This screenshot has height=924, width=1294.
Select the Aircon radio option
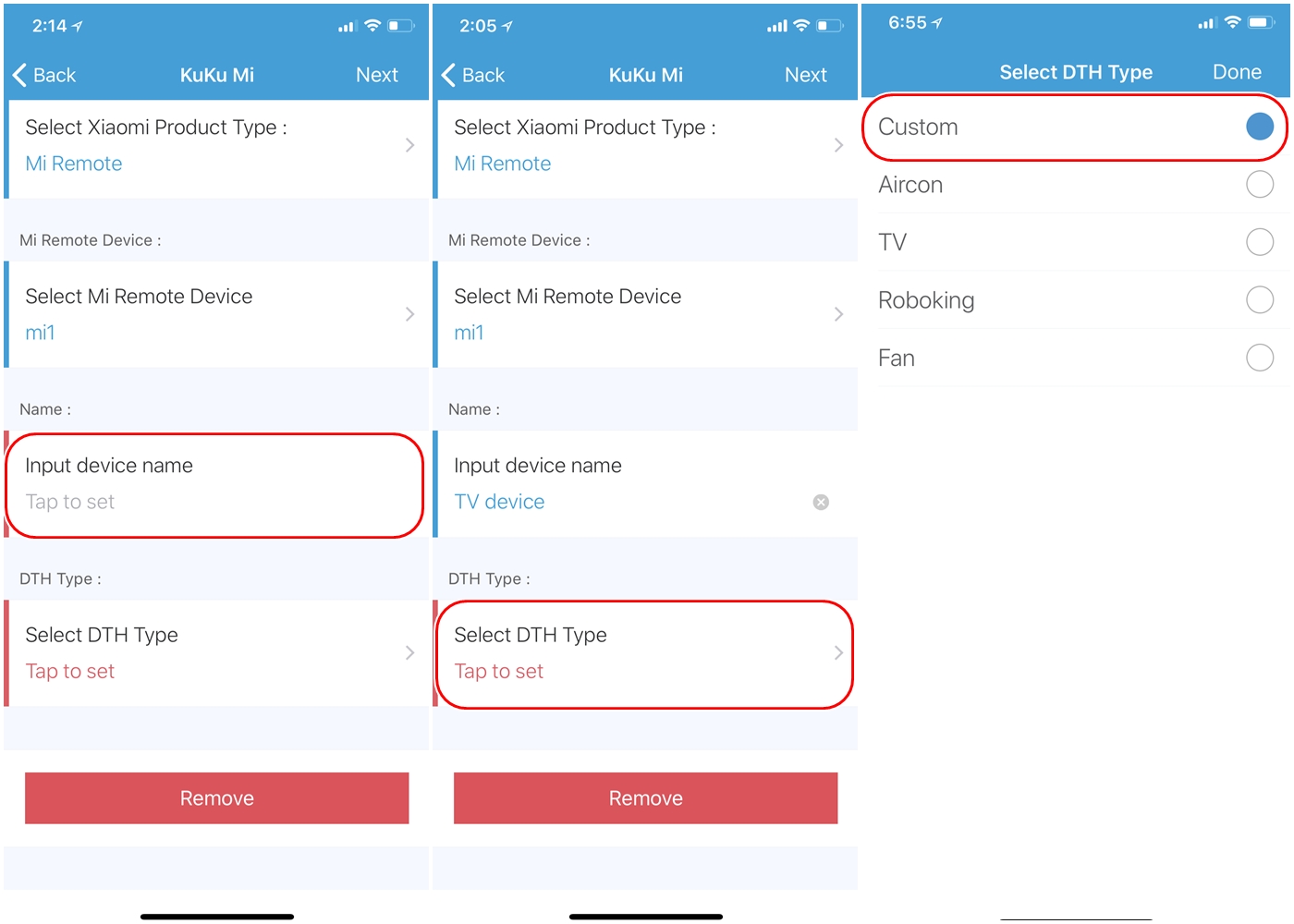tap(1260, 185)
